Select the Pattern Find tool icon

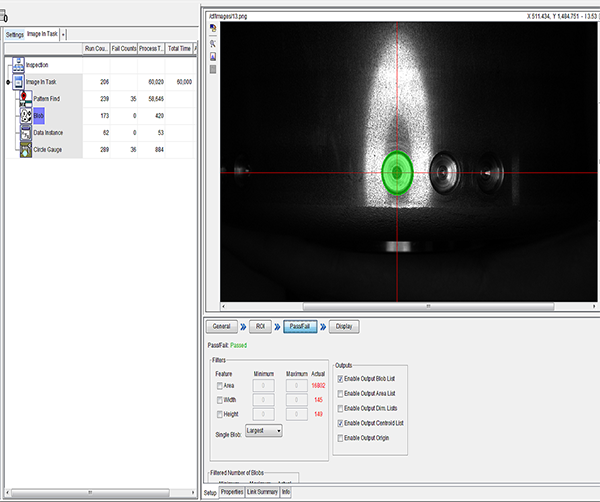click(x=26, y=99)
